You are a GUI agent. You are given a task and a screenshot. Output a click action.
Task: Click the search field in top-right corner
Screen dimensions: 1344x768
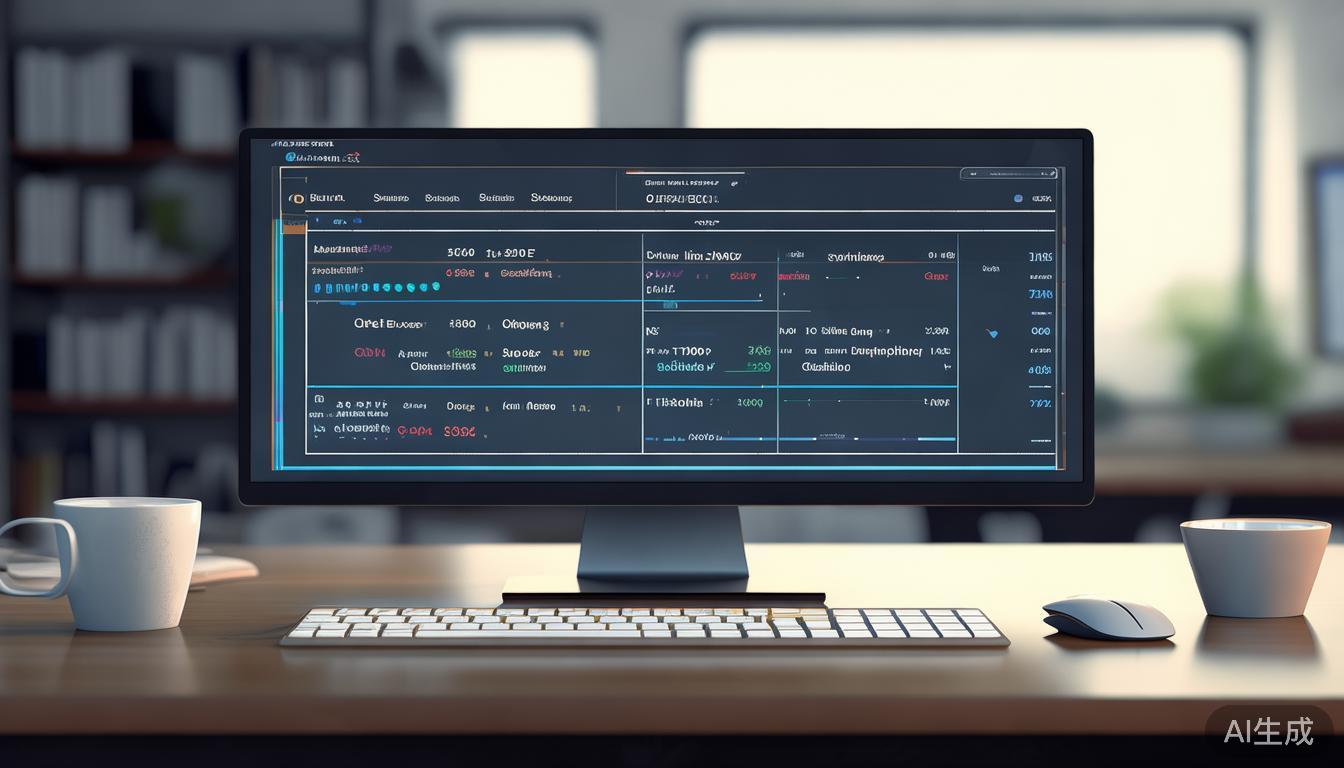coord(1005,174)
